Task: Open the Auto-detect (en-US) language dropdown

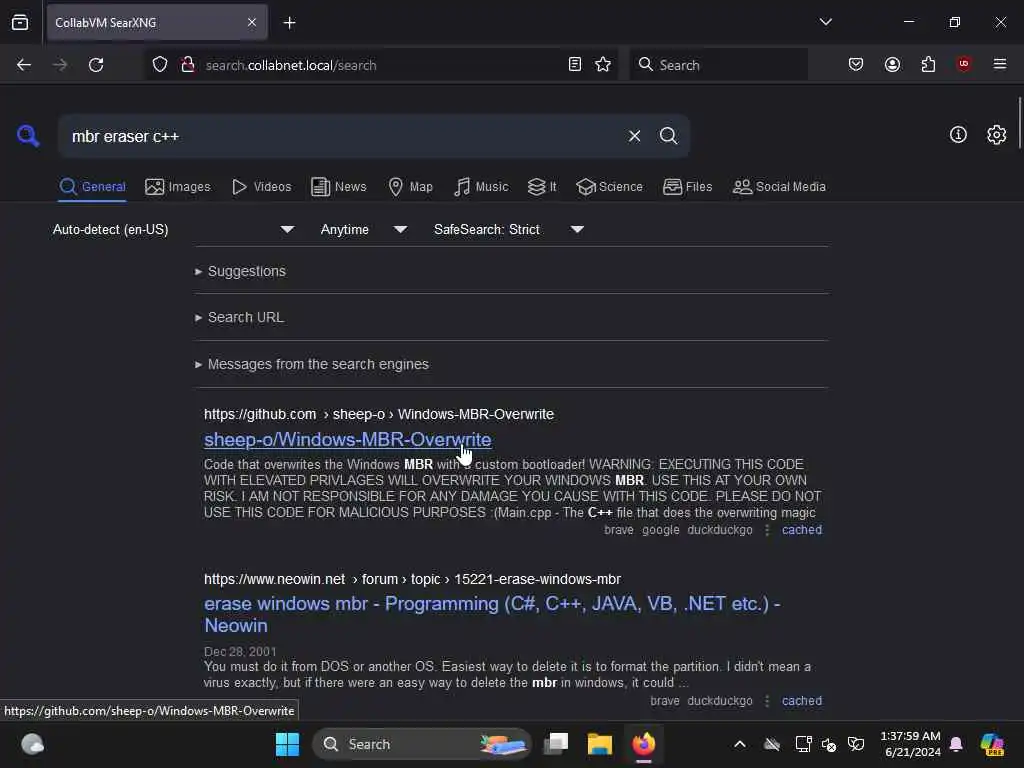Action: click(173, 229)
